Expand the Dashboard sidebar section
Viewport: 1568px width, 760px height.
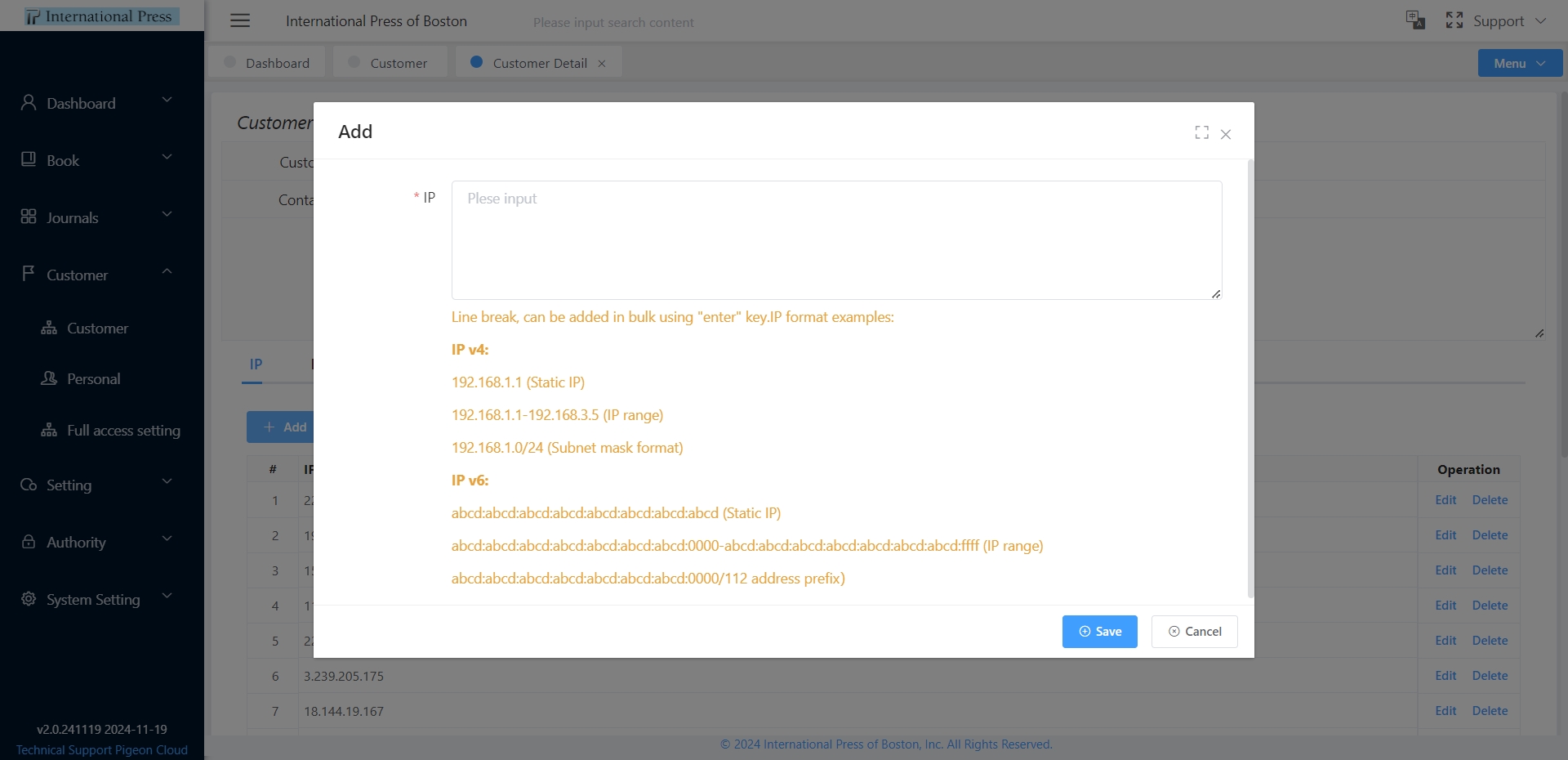167,101
